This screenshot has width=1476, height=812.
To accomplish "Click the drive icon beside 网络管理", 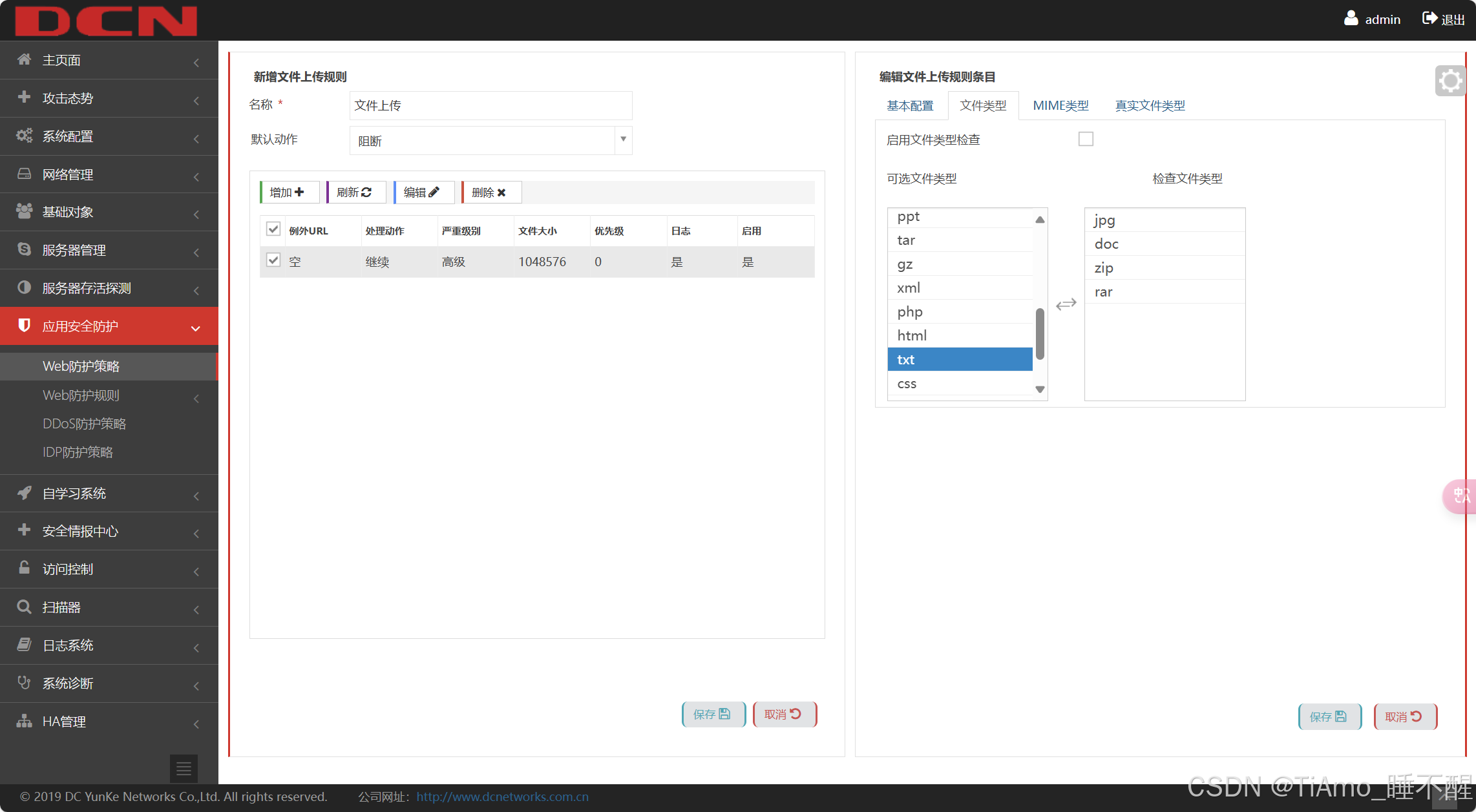I will pos(24,173).
